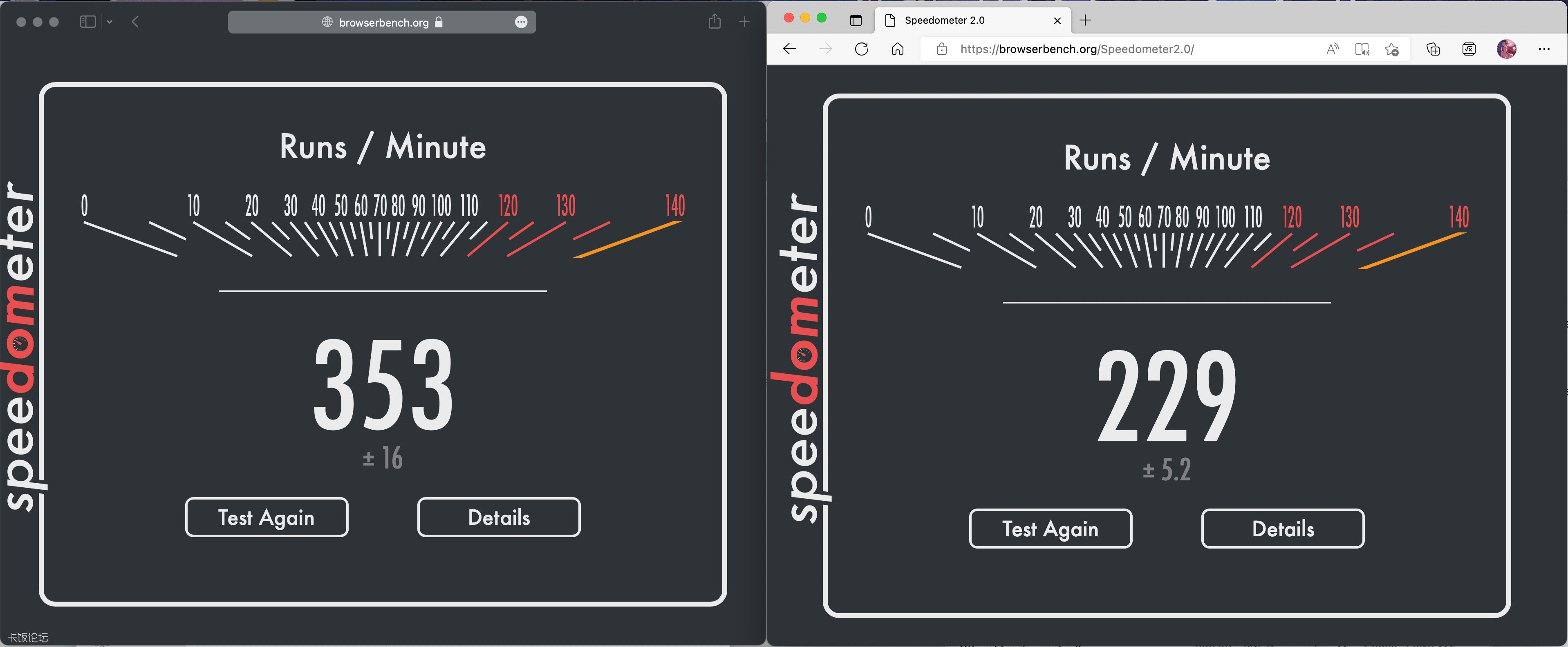The image size is (1568, 647).
Task: Add a new Safari tab
Action: coord(744,22)
